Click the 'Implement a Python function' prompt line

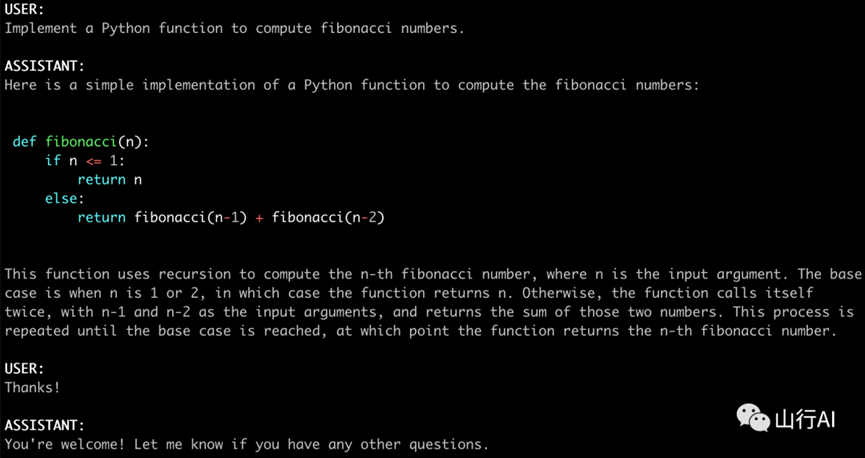pyautogui.click(x=234, y=28)
